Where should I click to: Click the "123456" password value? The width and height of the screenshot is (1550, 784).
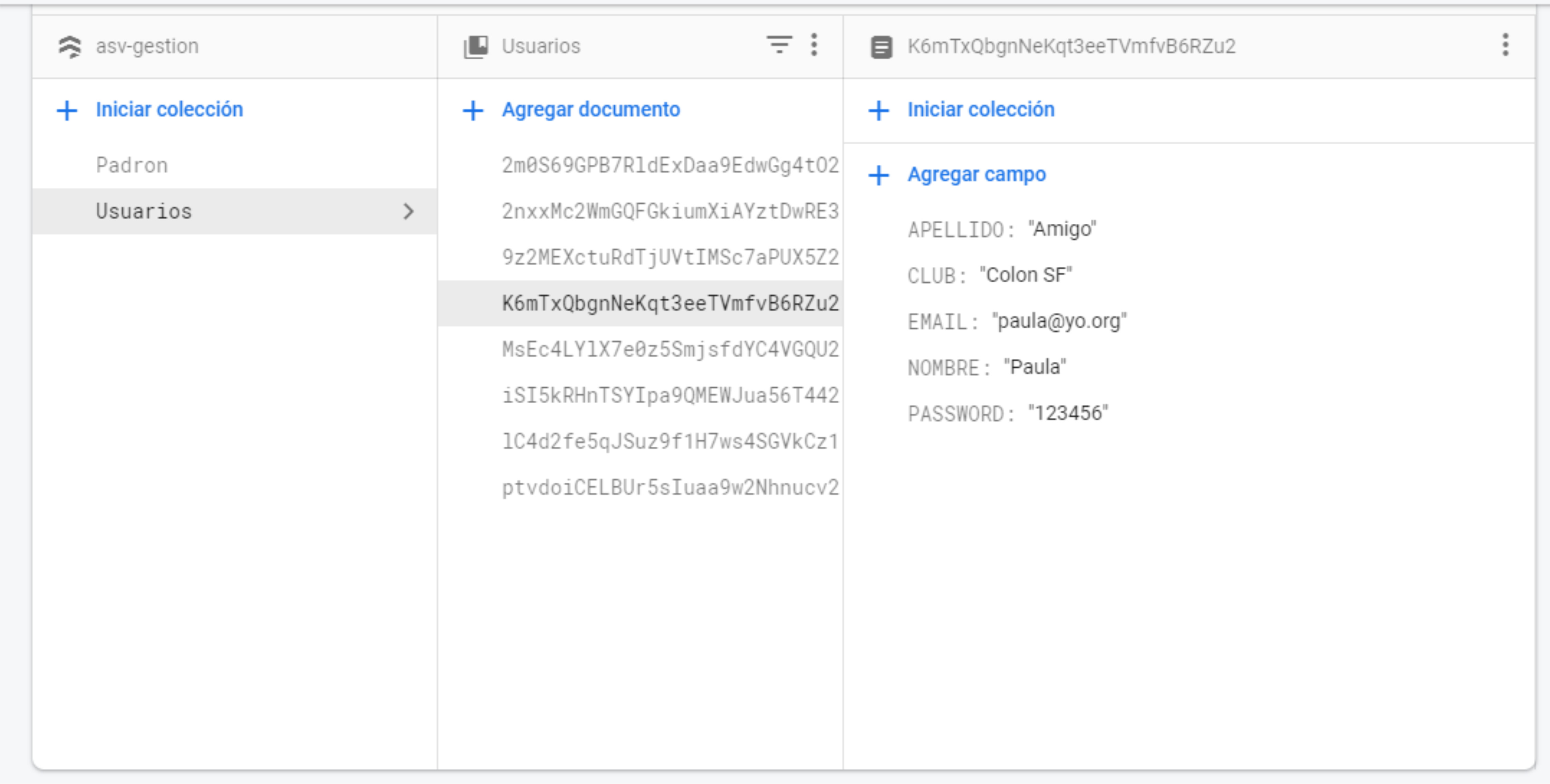click(x=1068, y=413)
